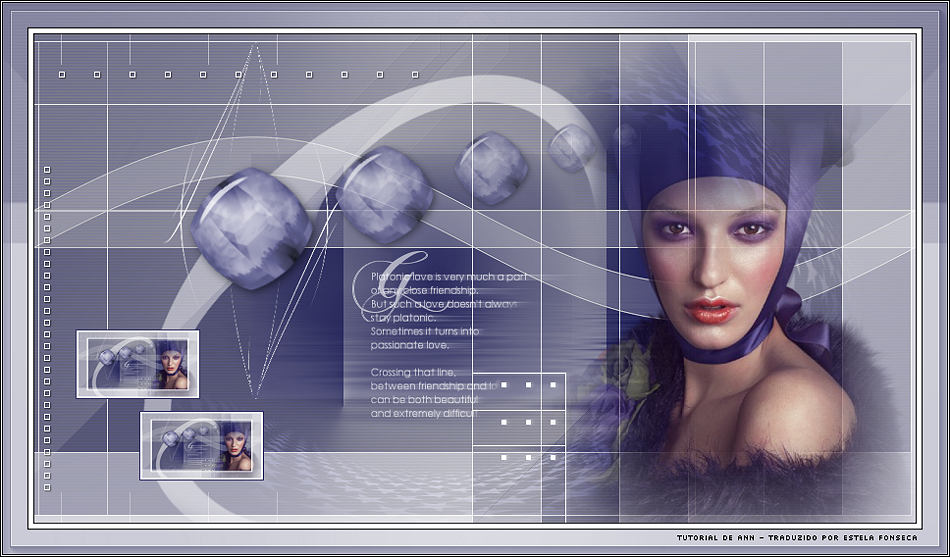The height and width of the screenshot is (557, 950).
Task: Select the line "Crossing that line,"
Action: click(x=413, y=372)
